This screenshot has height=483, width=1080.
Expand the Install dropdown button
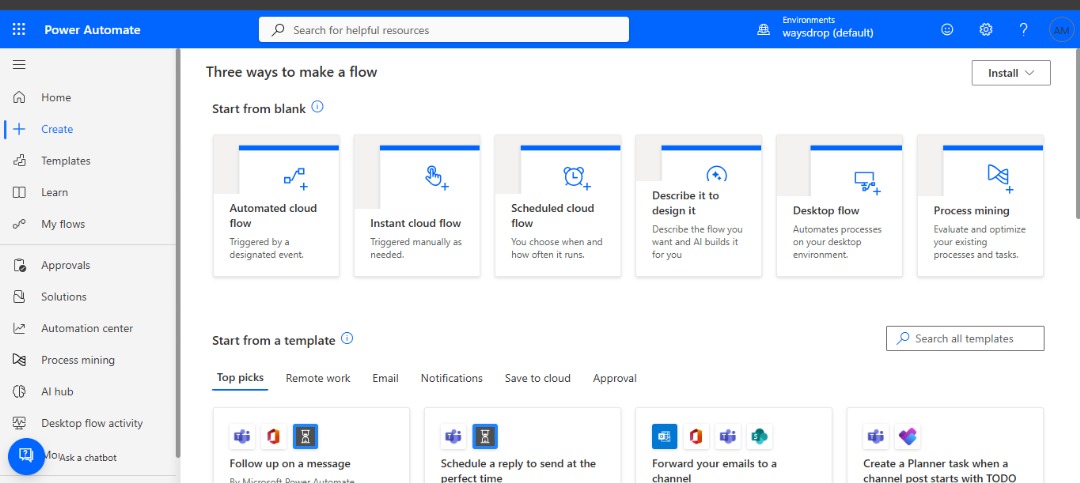click(1011, 73)
